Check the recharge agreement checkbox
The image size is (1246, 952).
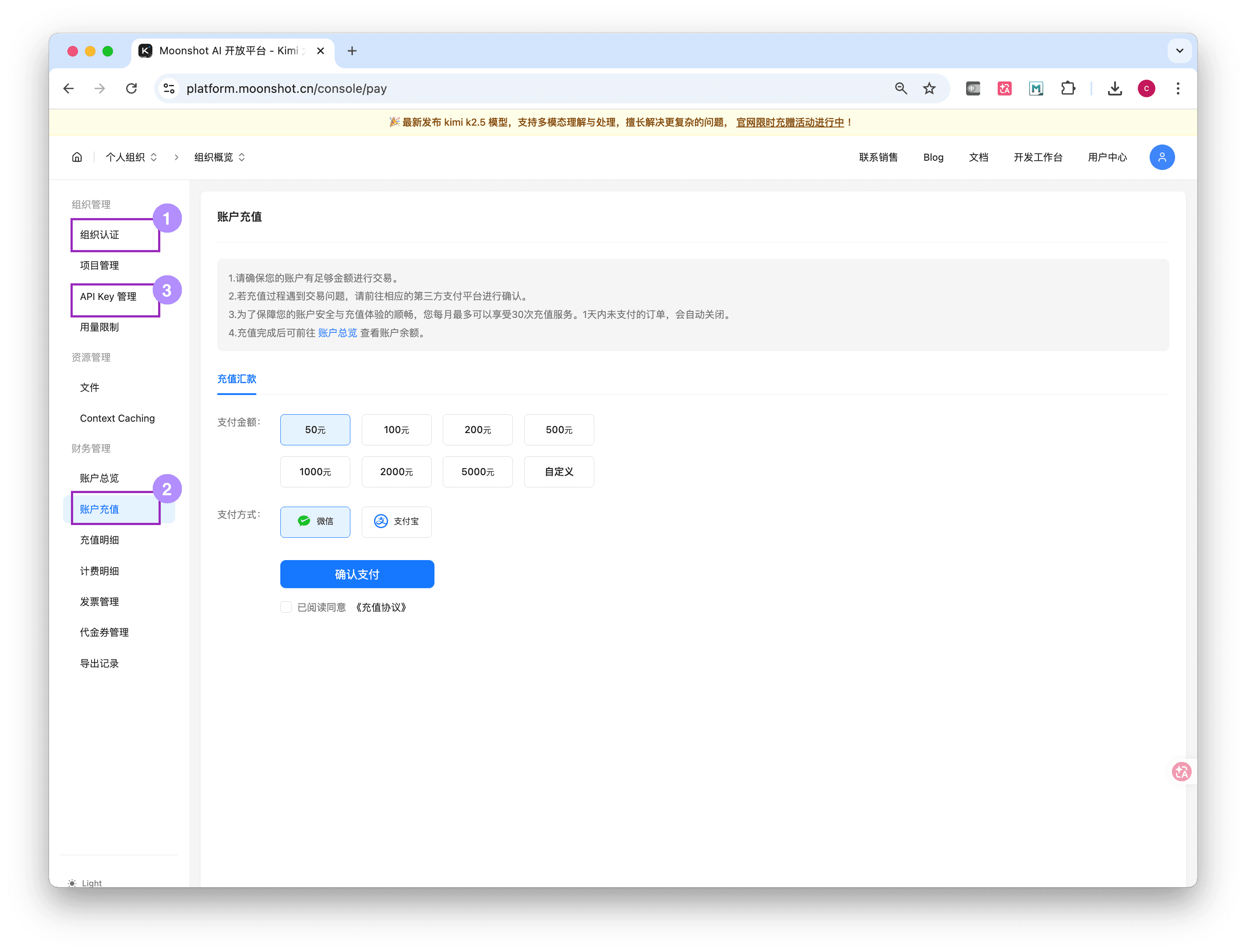(x=286, y=607)
